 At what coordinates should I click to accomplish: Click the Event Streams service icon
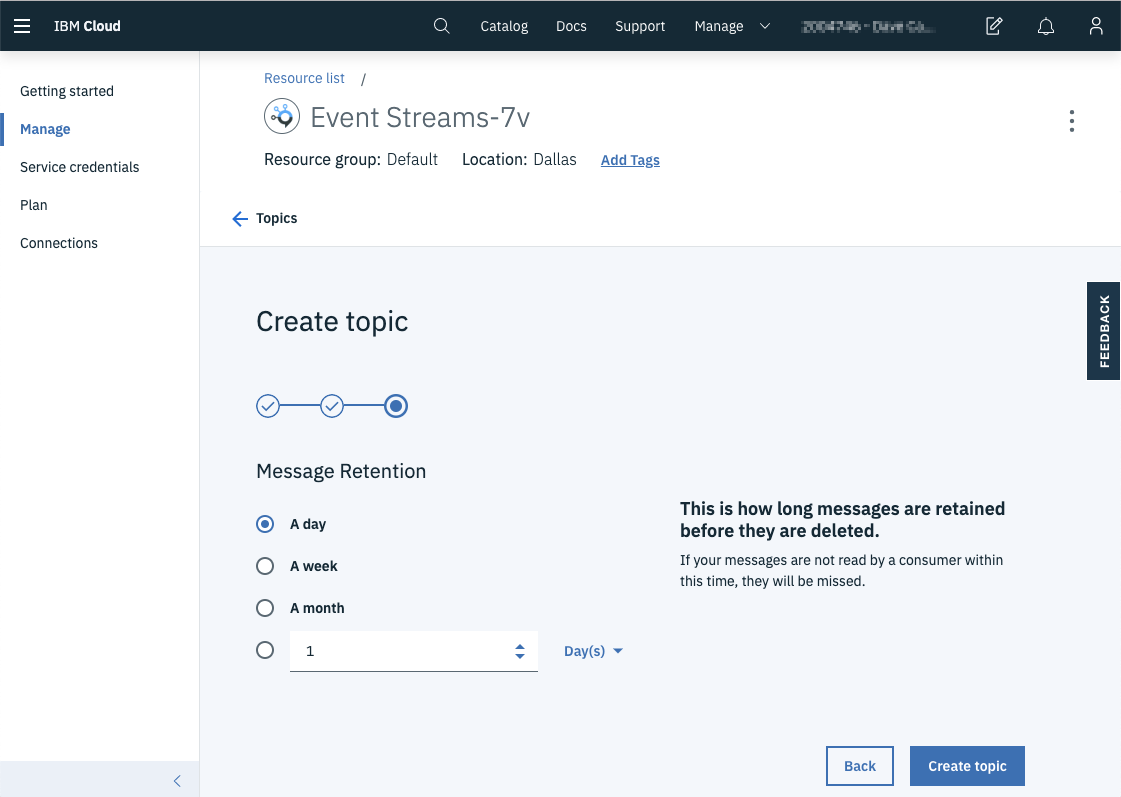(282, 116)
